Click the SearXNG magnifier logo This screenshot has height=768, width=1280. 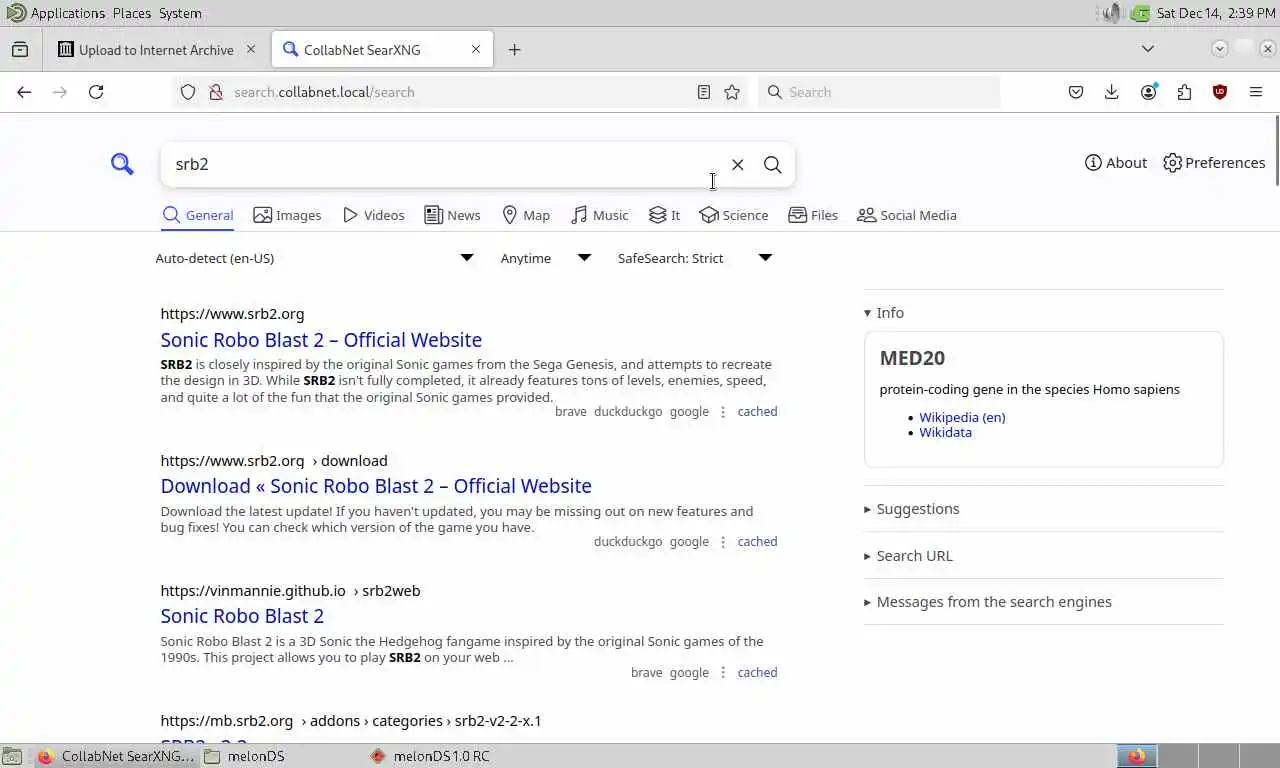122,164
